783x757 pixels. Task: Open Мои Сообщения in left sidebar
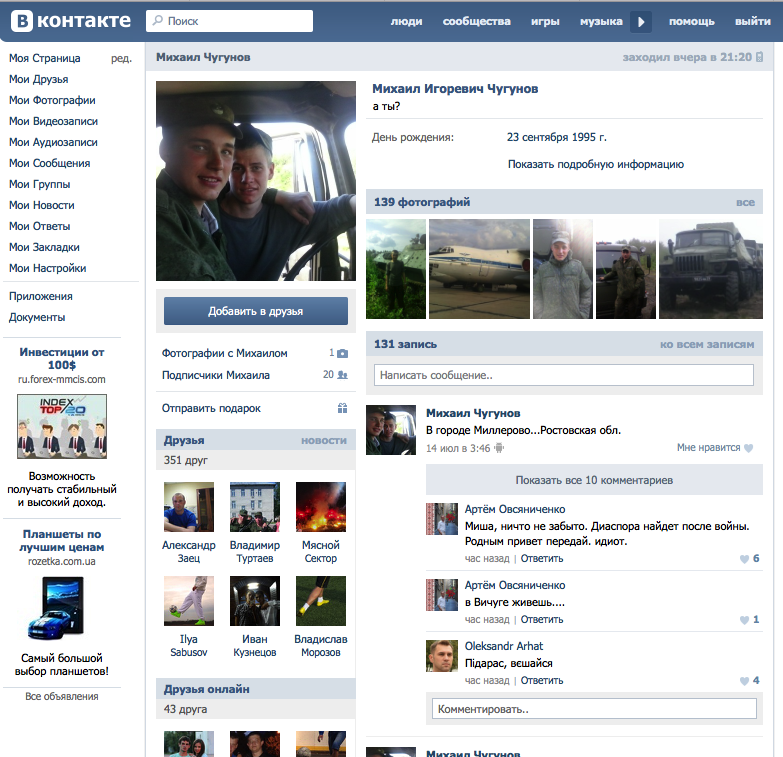[49, 163]
